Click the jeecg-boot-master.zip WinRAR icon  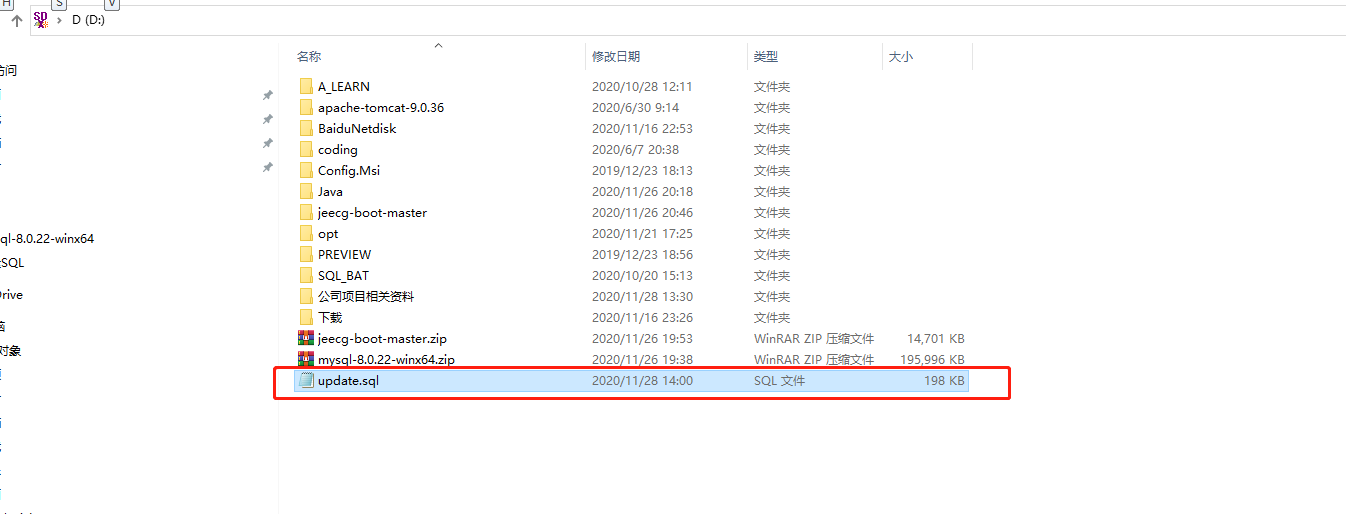coord(306,338)
